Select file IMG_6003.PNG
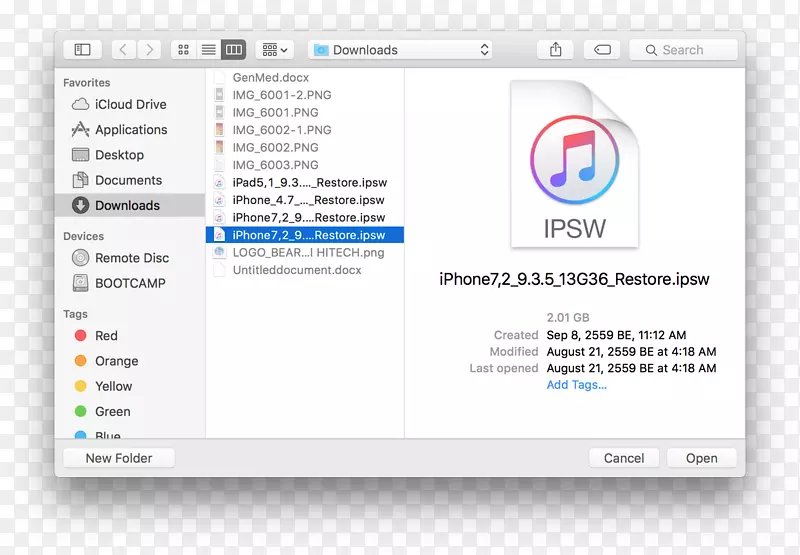The width and height of the screenshot is (800, 555). tap(305, 165)
